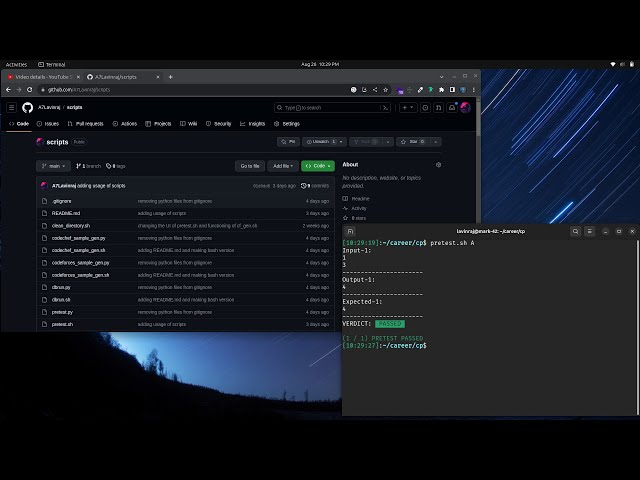Open the share icon in address bar

click(x=375, y=90)
